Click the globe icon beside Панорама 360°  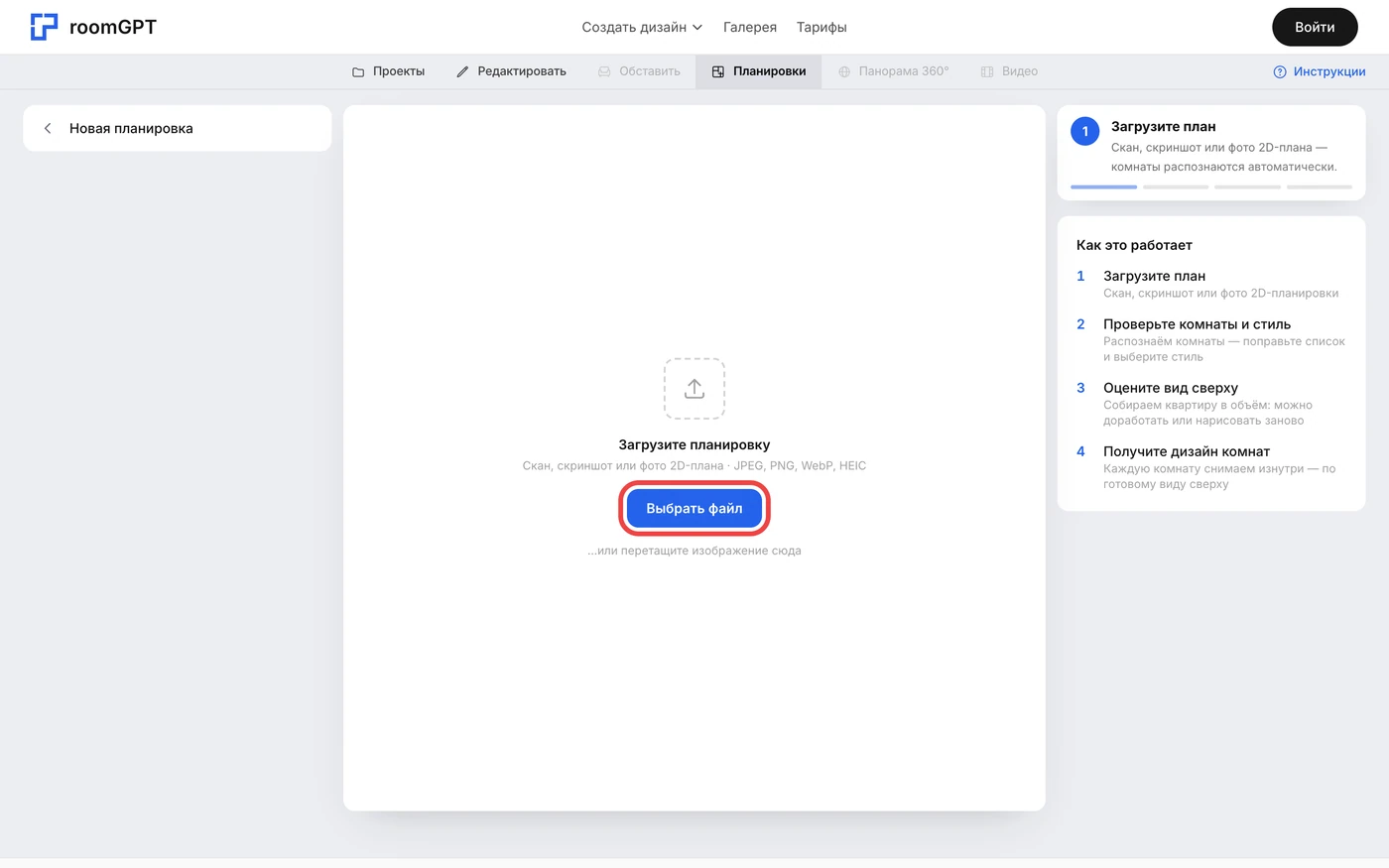844,71
